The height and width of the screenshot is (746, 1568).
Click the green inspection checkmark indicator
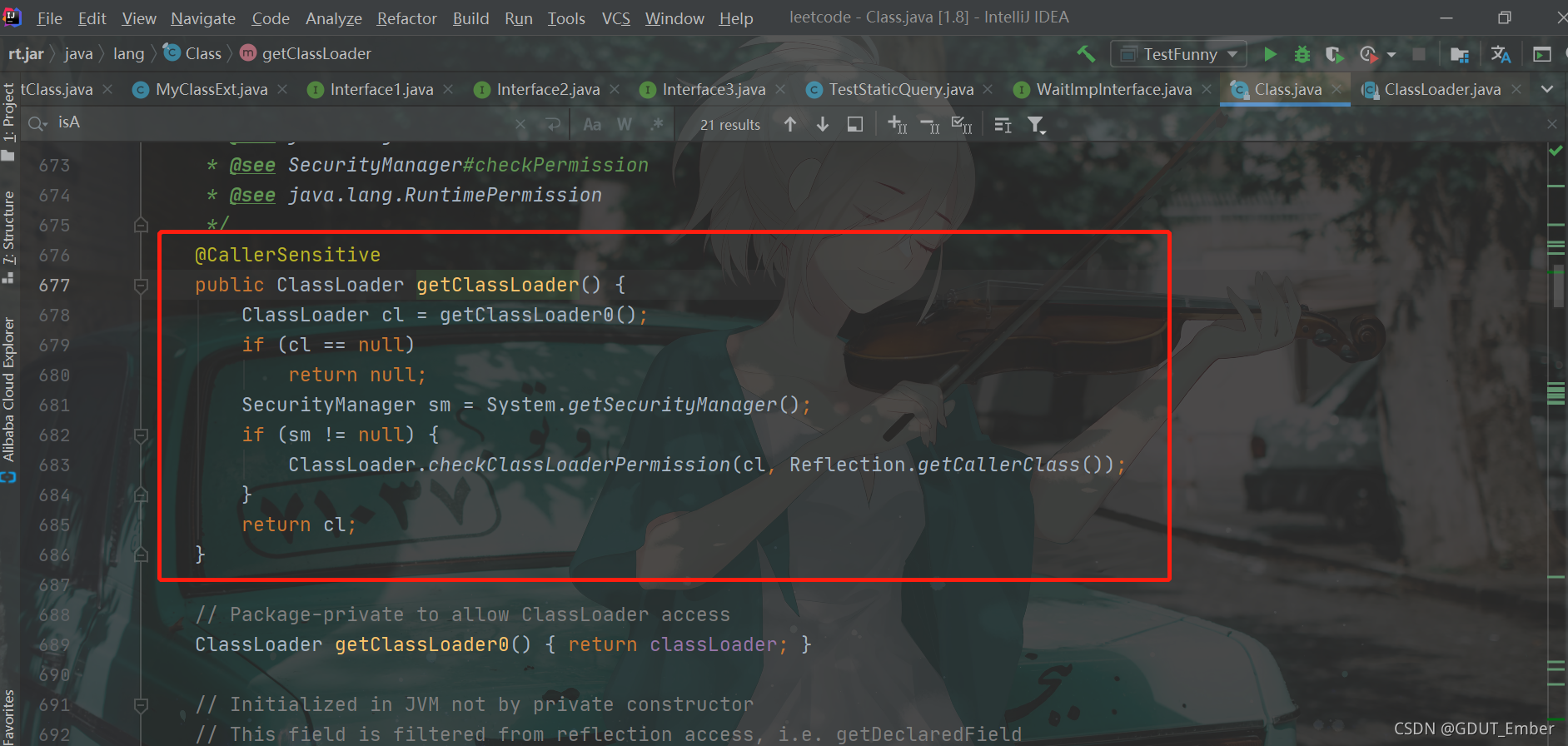coord(1556,152)
